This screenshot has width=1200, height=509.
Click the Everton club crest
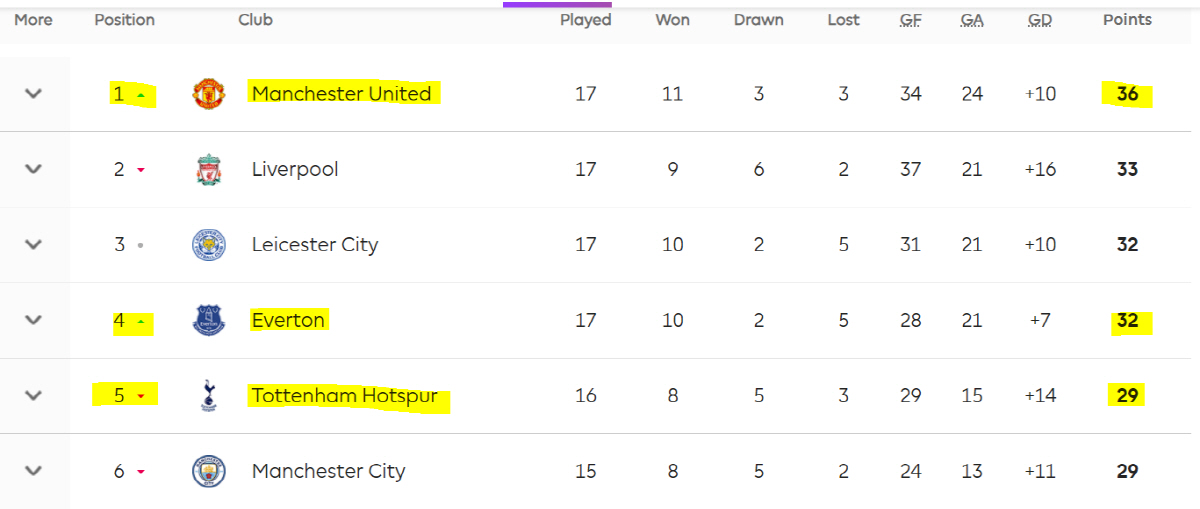click(209, 321)
